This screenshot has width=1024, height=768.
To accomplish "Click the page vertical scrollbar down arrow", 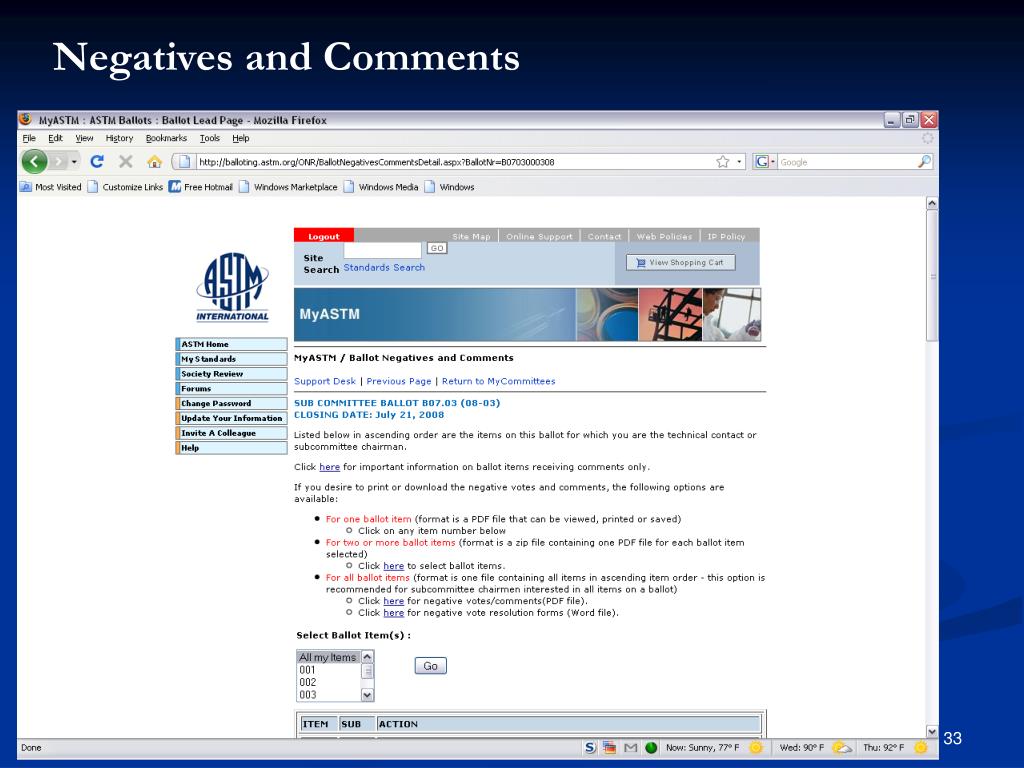I will click(x=932, y=732).
